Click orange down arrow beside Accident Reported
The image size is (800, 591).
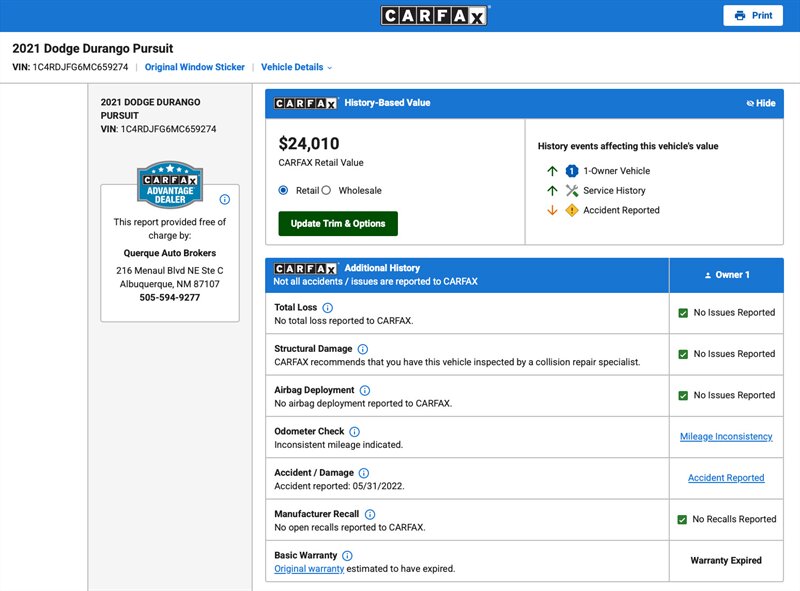(552, 210)
